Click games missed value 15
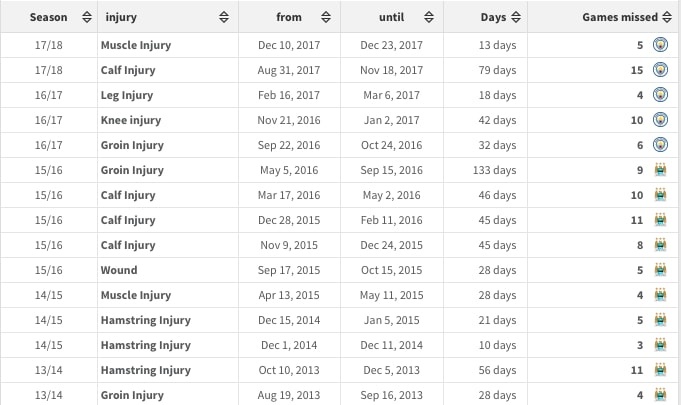 tap(637, 70)
